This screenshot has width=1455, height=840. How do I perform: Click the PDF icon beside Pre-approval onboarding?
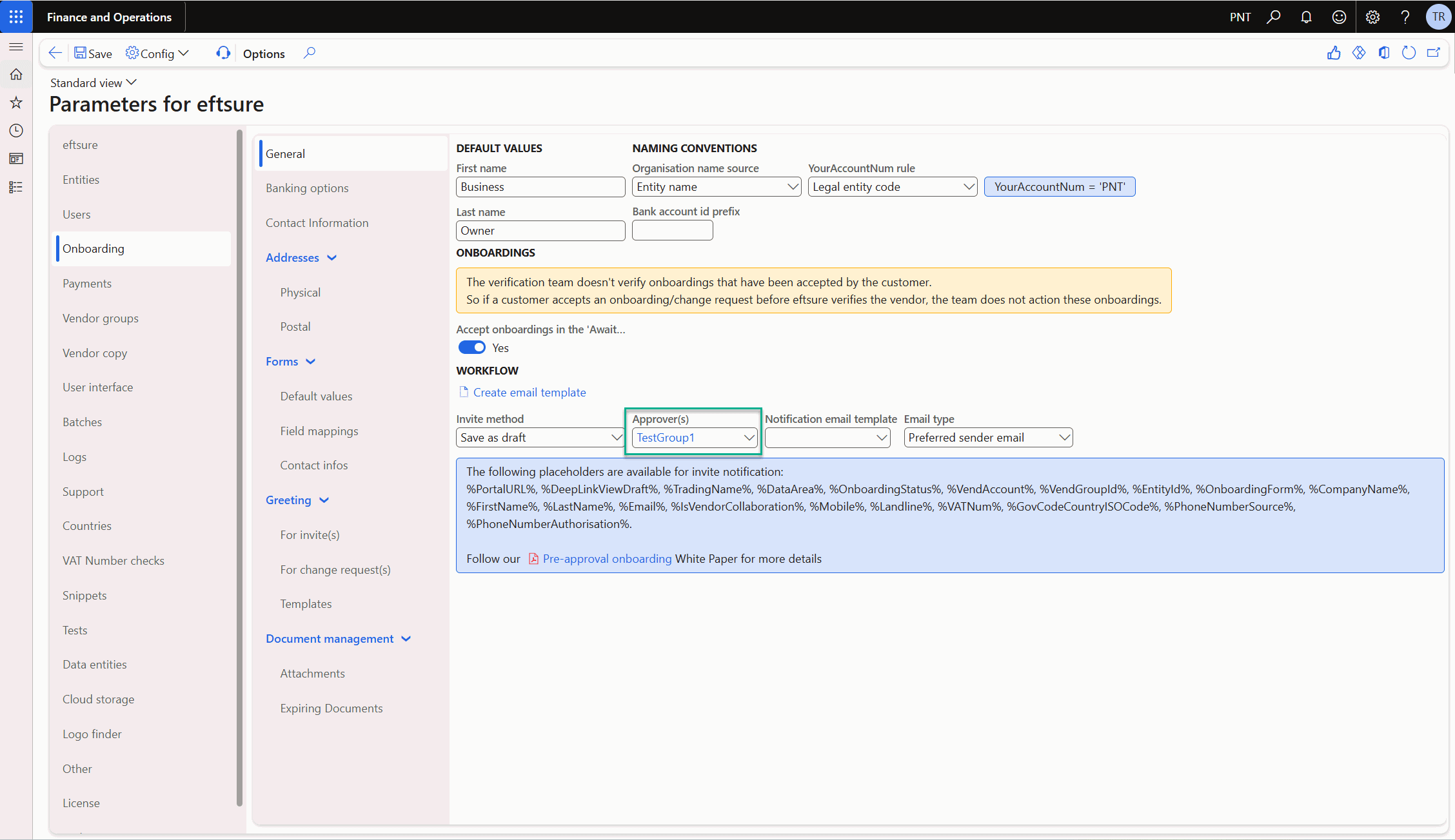coord(533,559)
